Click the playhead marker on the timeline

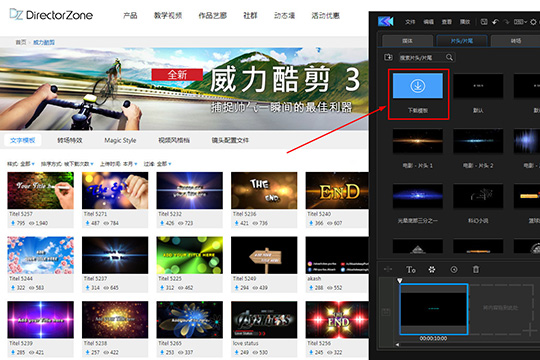click(x=399, y=281)
